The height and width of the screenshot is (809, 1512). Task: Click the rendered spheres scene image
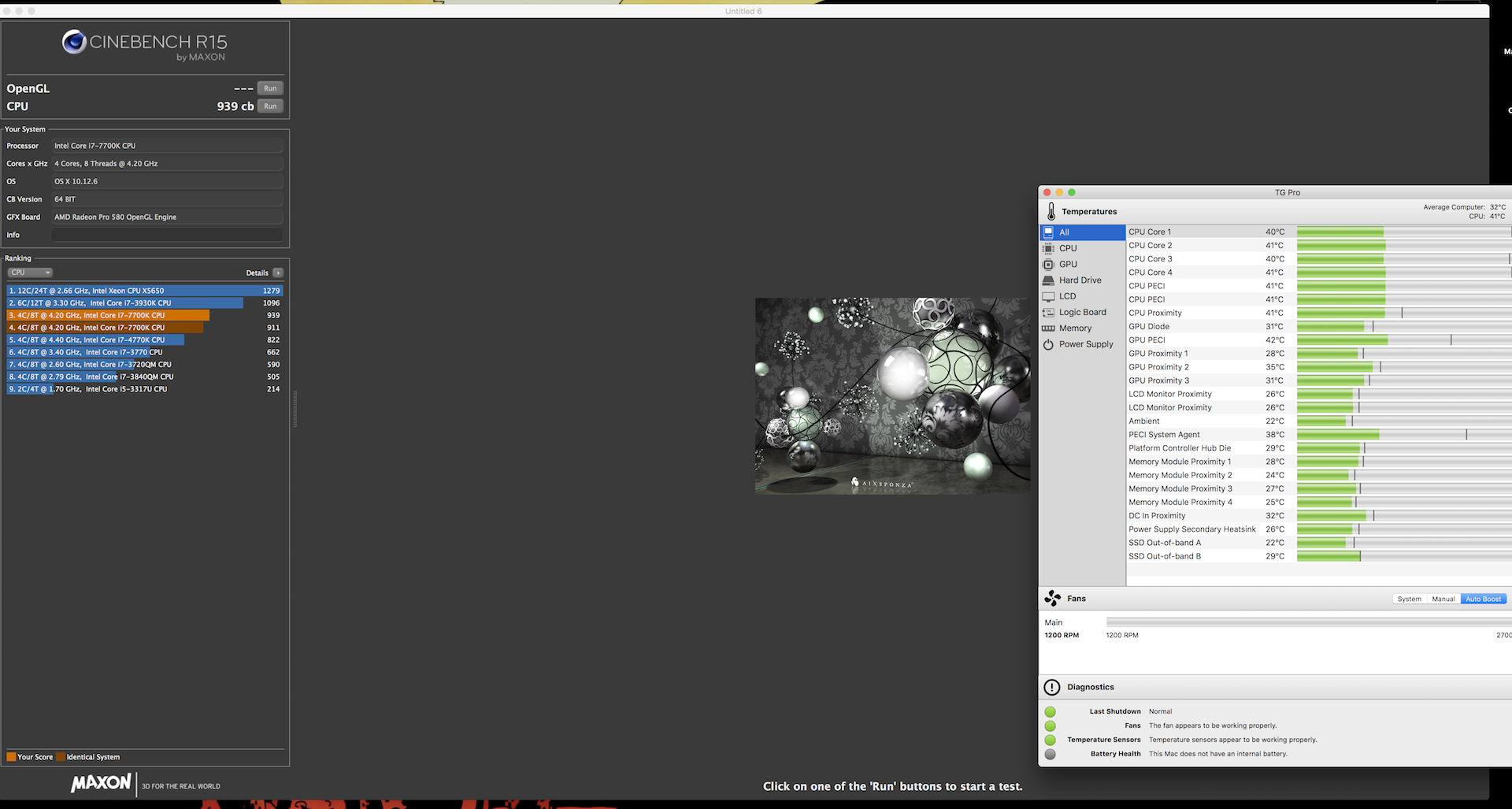[x=892, y=395]
